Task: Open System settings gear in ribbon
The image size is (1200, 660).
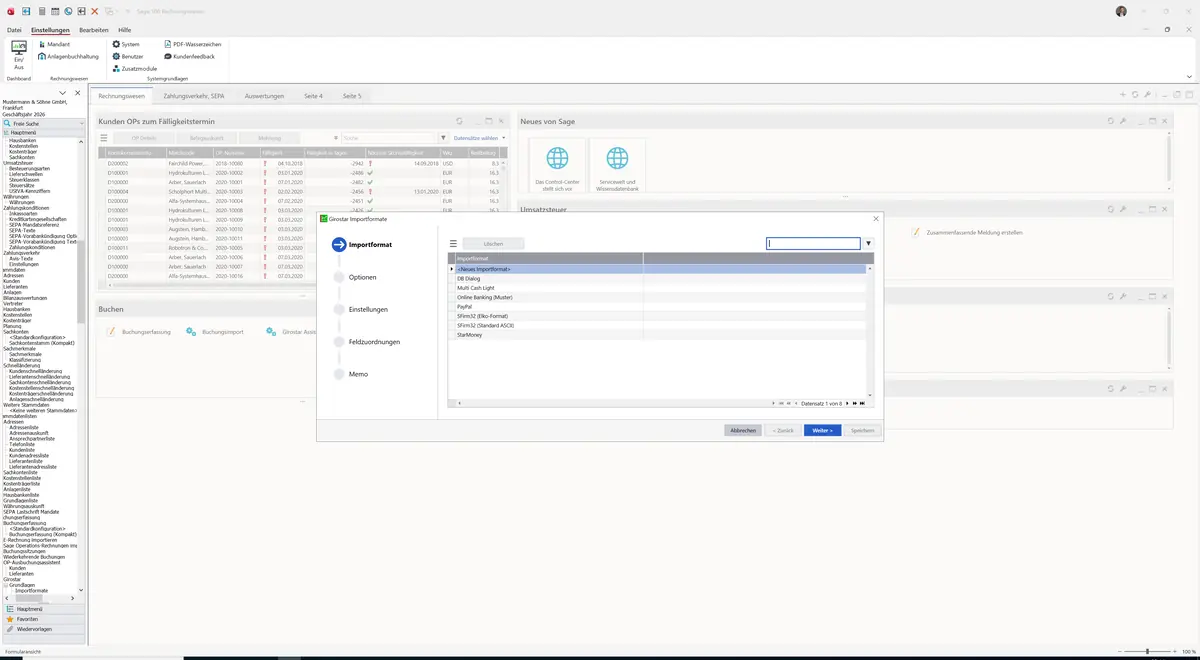Action: coord(126,44)
